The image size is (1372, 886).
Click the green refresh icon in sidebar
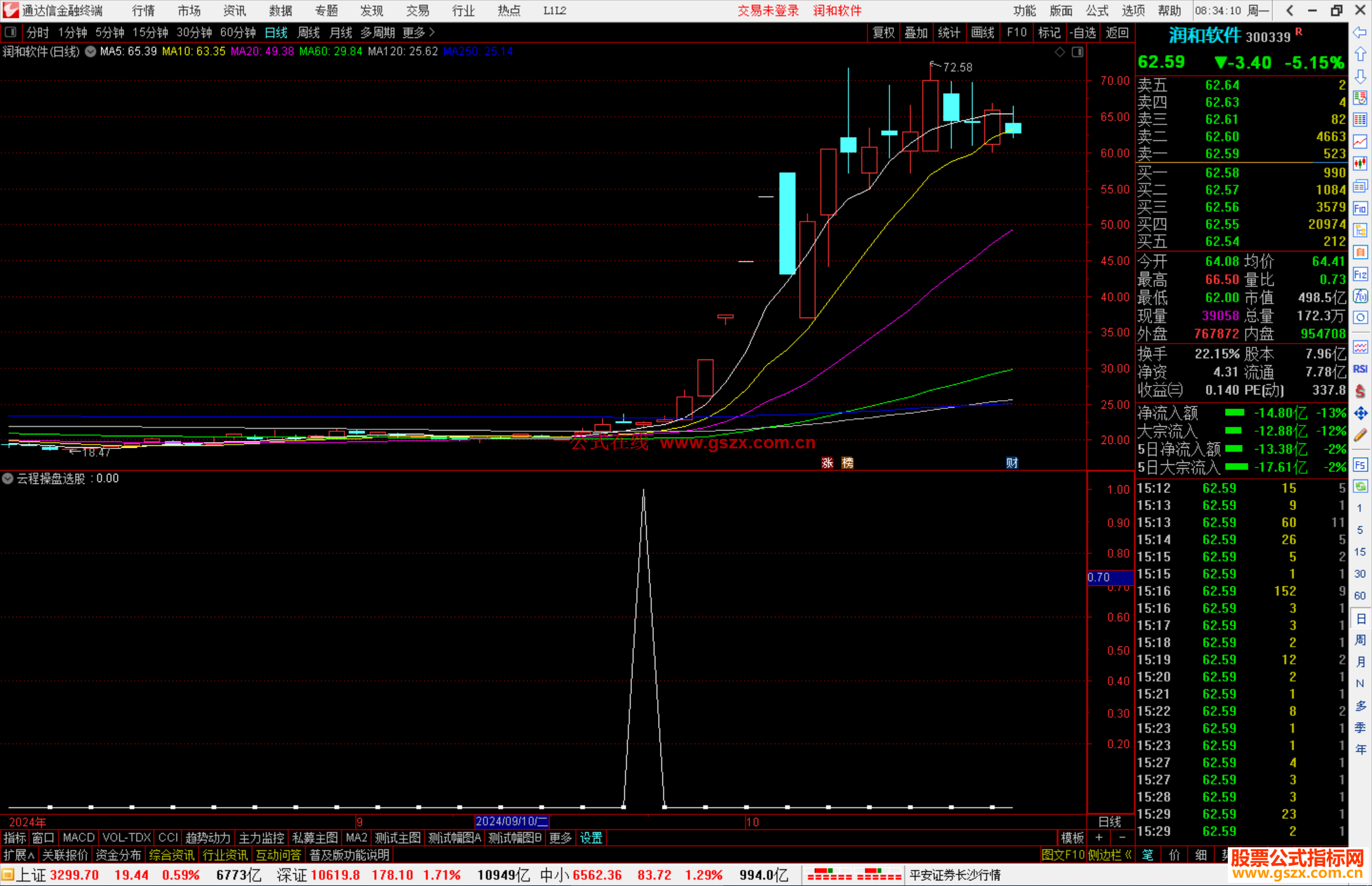[1360, 487]
